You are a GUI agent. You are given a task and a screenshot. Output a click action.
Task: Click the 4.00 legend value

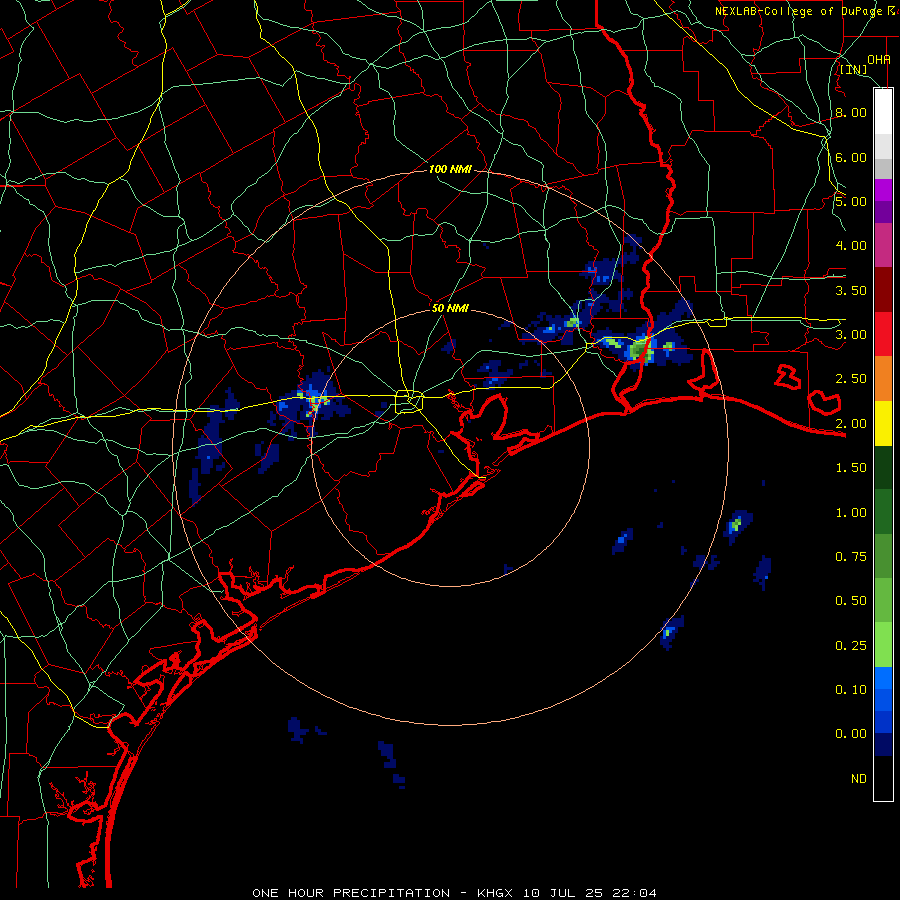pyautogui.click(x=851, y=246)
